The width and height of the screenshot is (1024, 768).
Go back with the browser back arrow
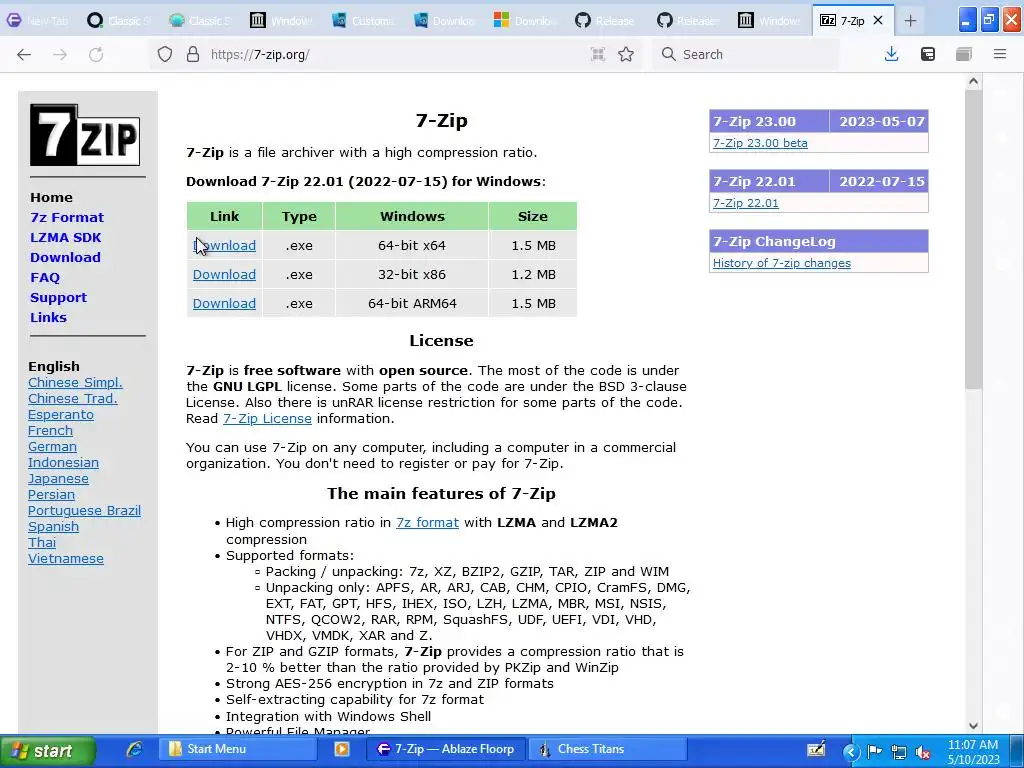click(24, 55)
